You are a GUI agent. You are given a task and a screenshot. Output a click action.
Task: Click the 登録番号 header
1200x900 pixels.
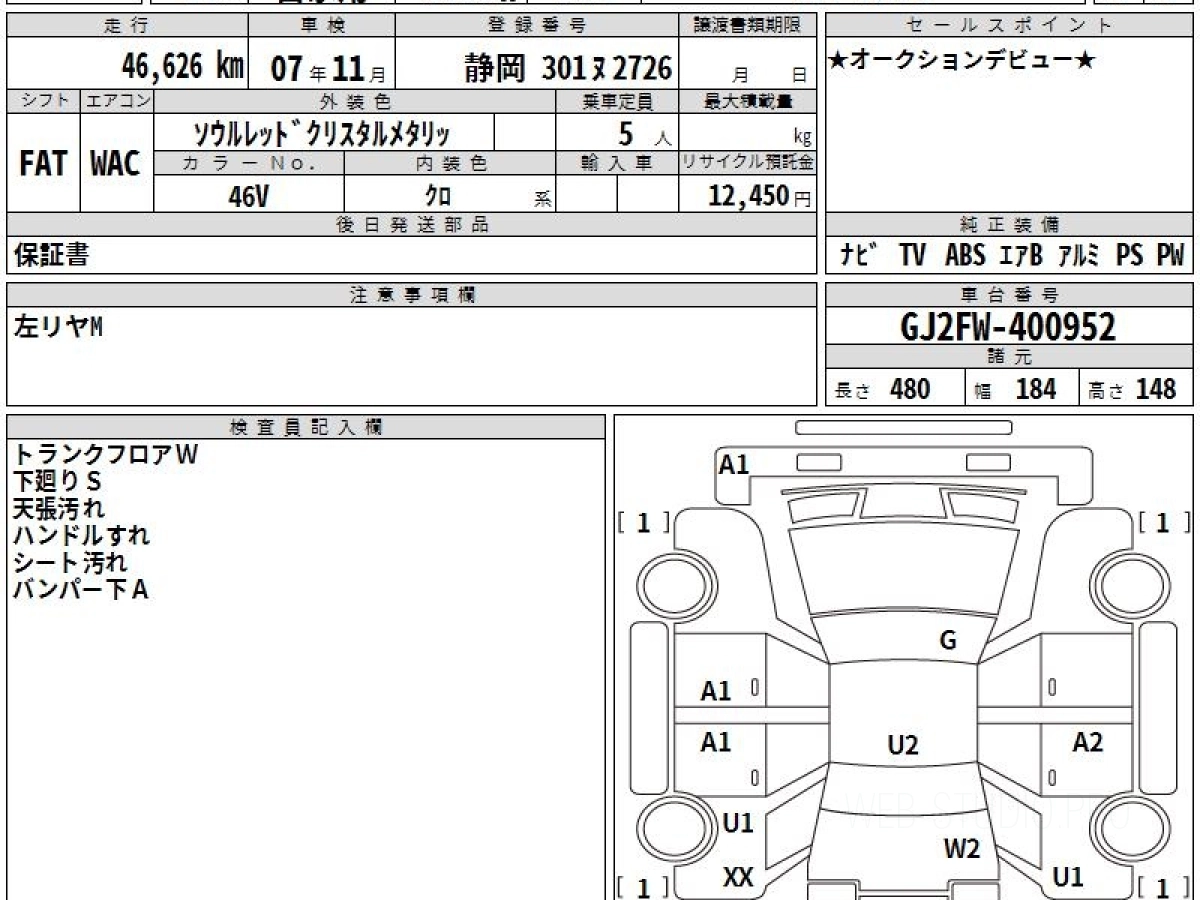[x=537, y=26]
